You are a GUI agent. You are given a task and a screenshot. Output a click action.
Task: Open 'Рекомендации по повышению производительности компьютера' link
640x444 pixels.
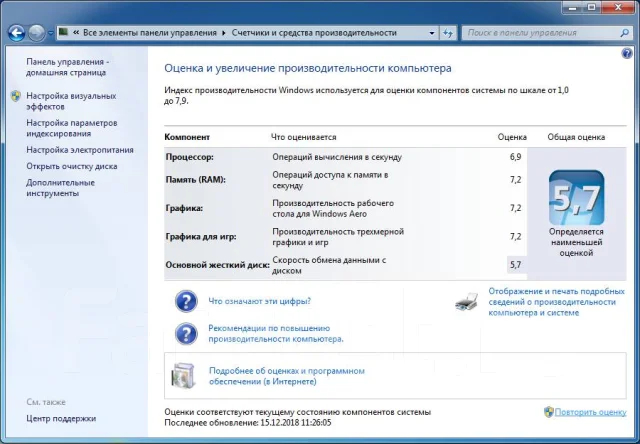276,333
